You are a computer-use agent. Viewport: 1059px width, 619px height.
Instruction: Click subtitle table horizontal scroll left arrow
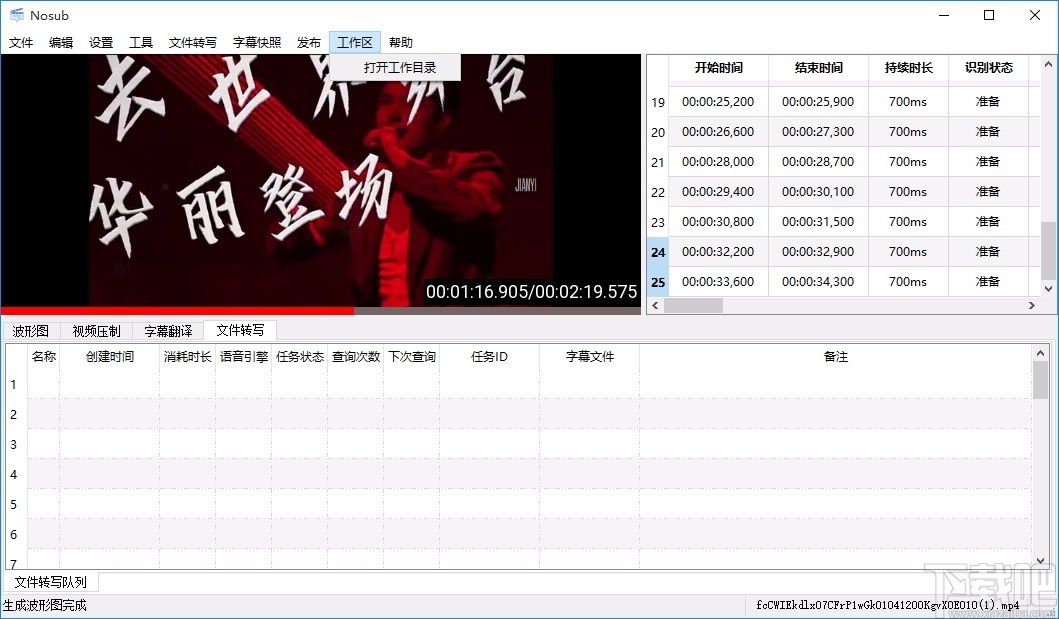click(655, 306)
